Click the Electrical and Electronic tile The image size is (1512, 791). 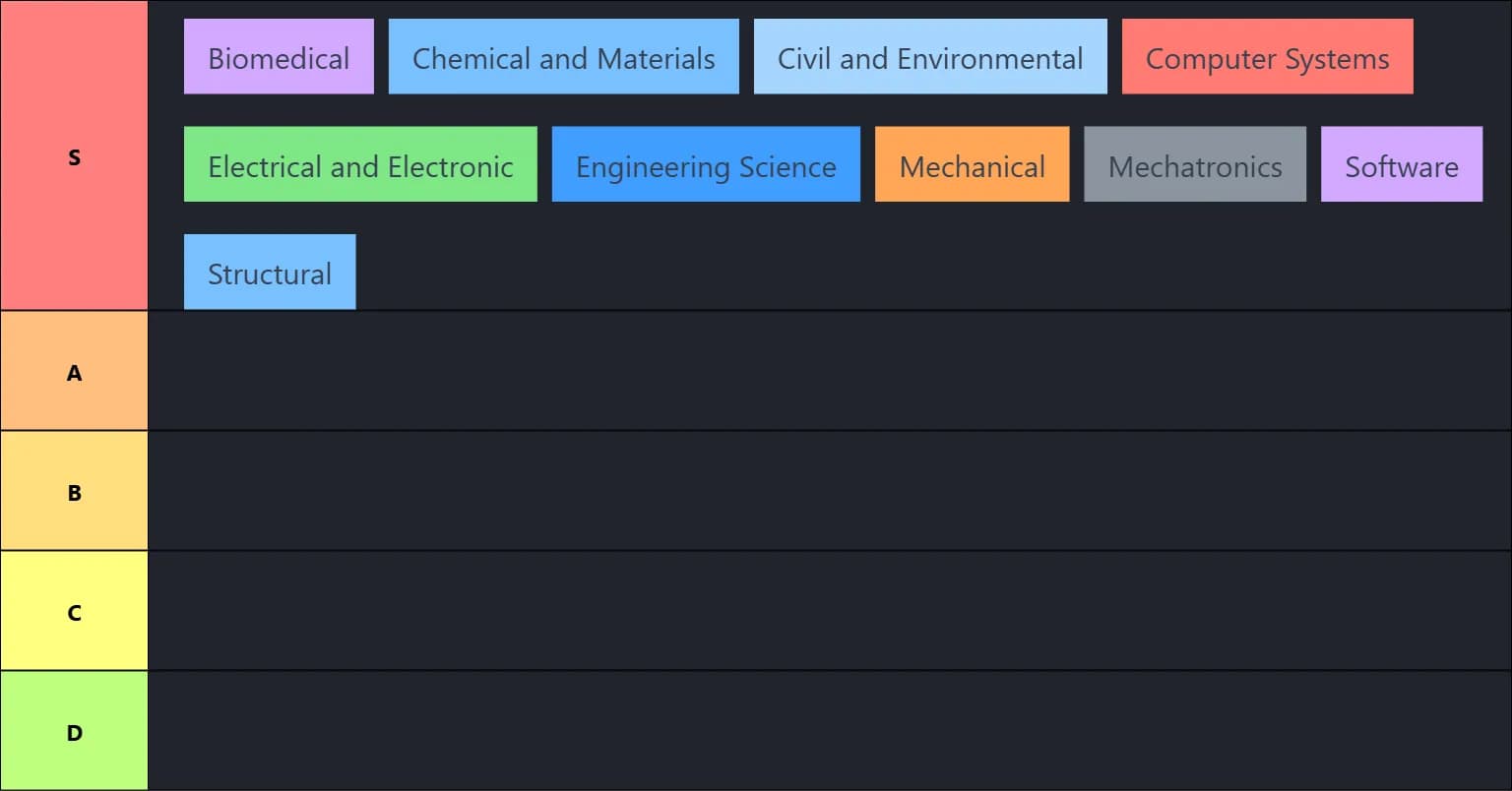tap(360, 164)
